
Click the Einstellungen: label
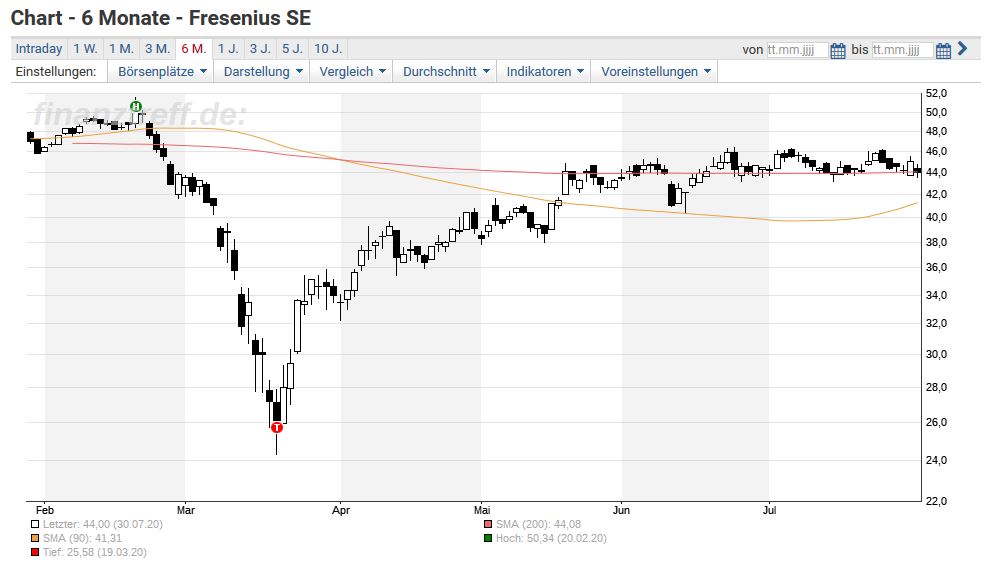pos(56,71)
